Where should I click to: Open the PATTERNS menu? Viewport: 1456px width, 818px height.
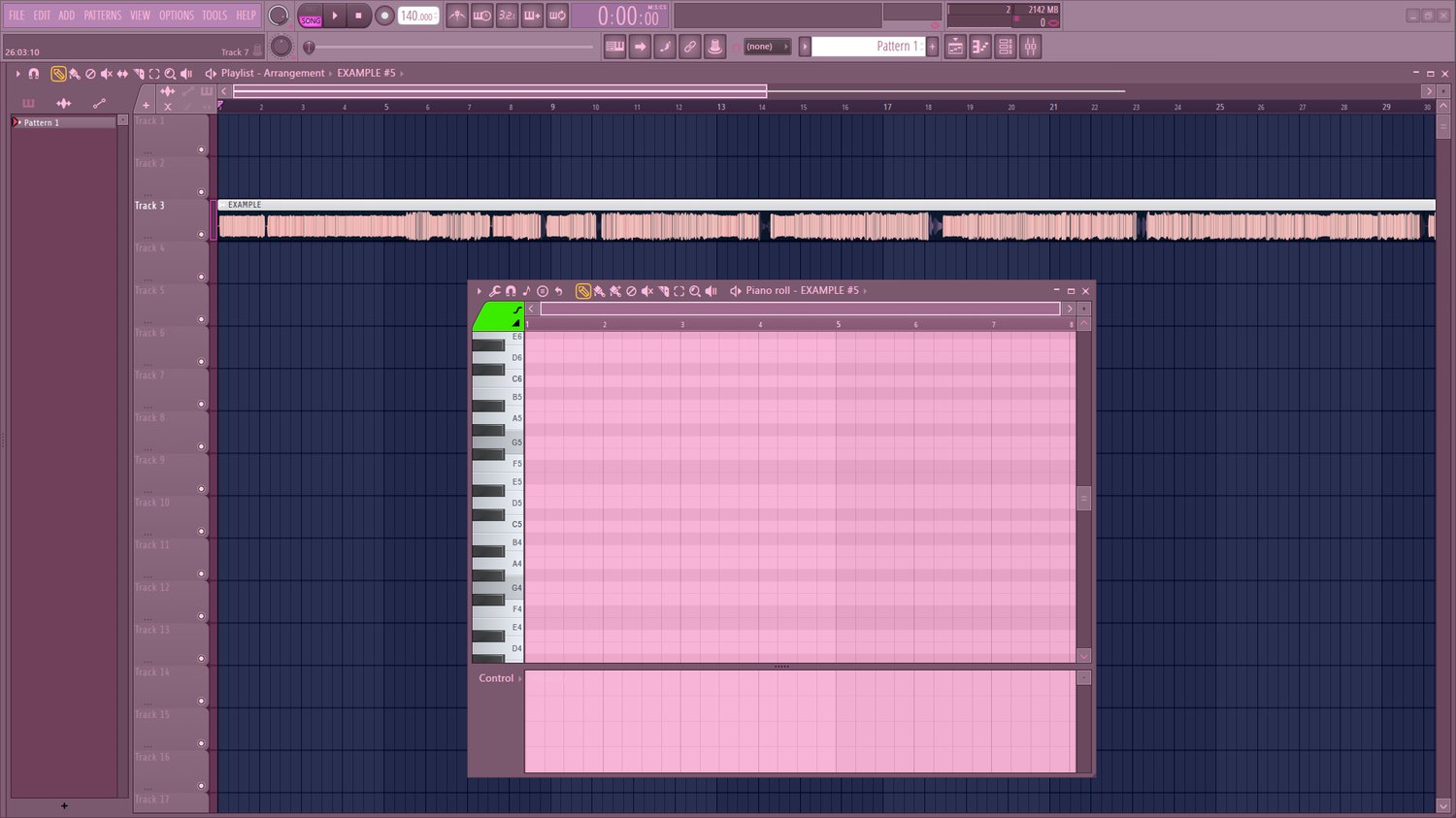click(103, 16)
